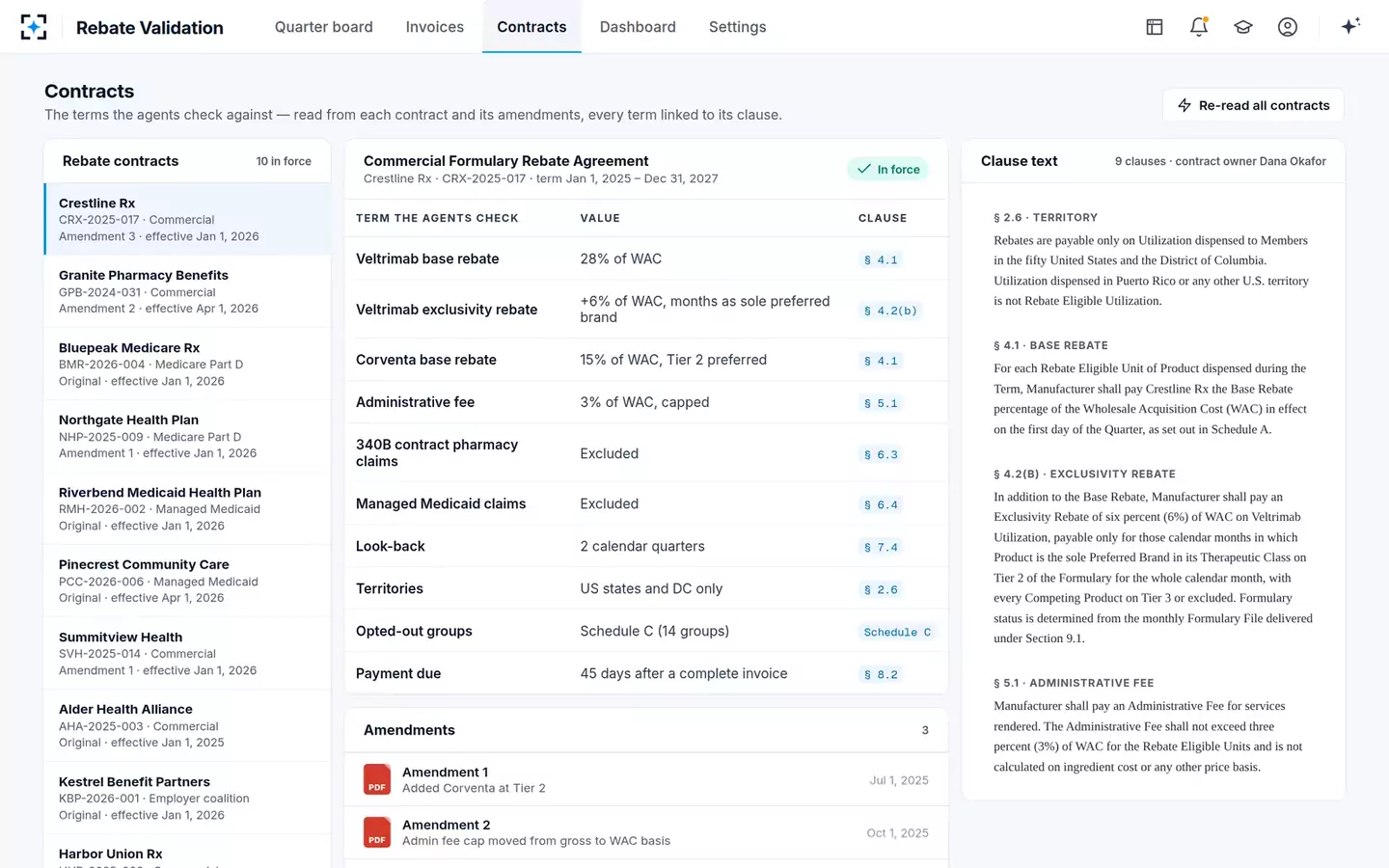Open the graduation cap learning icon

coord(1243,27)
